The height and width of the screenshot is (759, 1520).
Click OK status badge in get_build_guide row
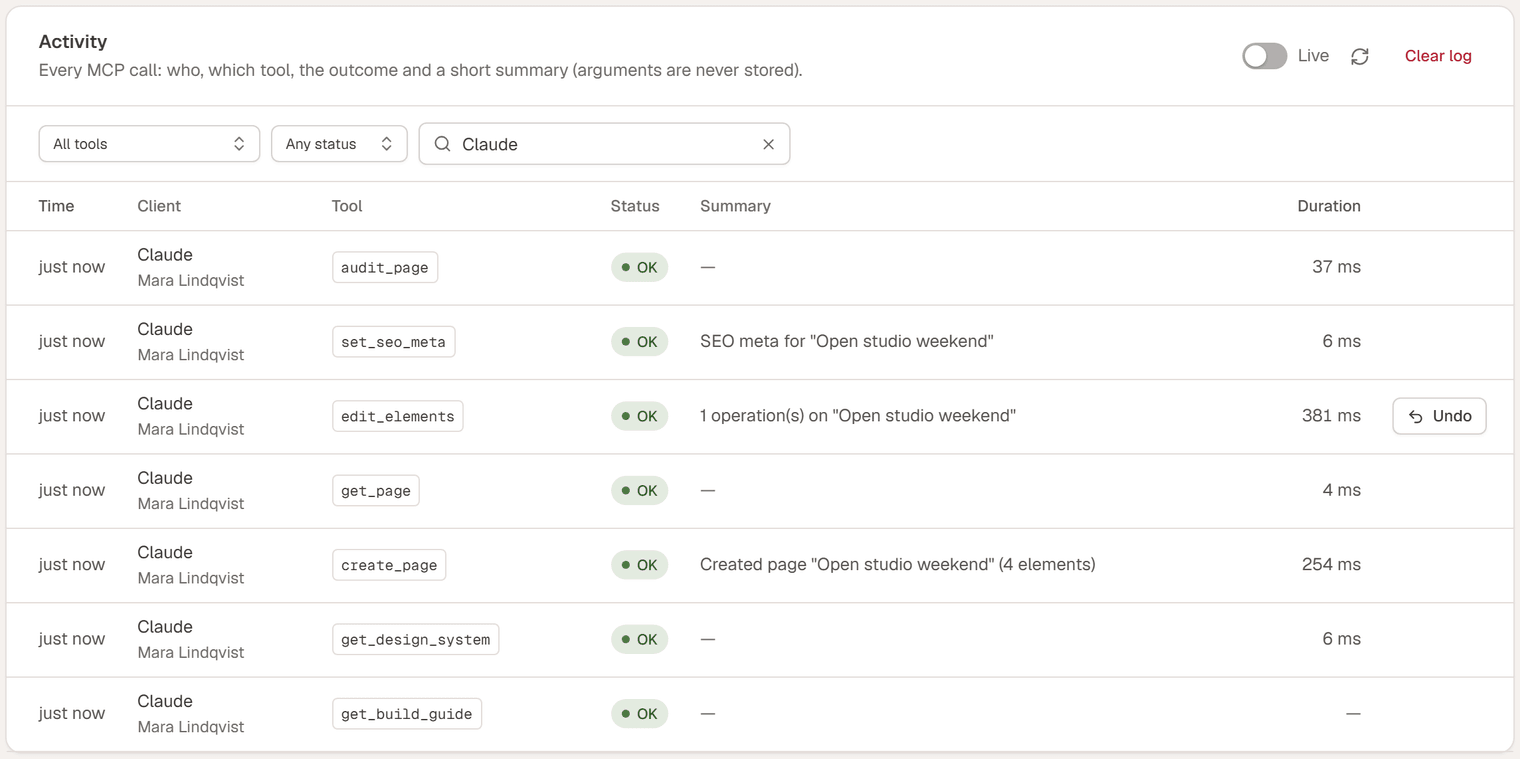tap(639, 714)
